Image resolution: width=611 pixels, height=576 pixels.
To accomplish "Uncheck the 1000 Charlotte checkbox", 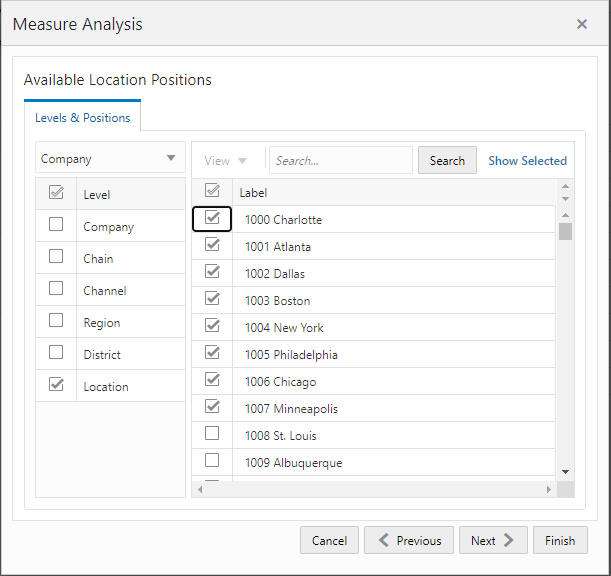I will (212, 217).
